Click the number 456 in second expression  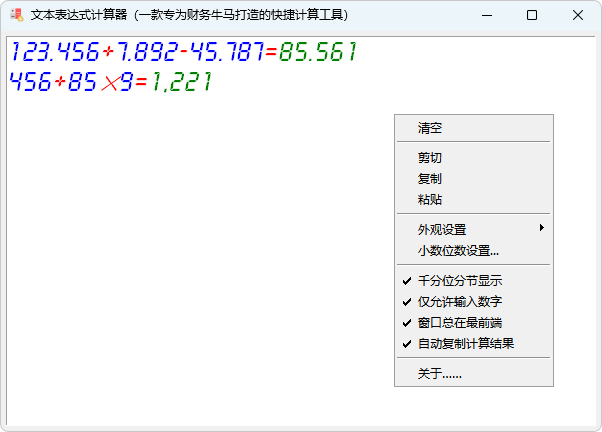click(x=30, y=81)
